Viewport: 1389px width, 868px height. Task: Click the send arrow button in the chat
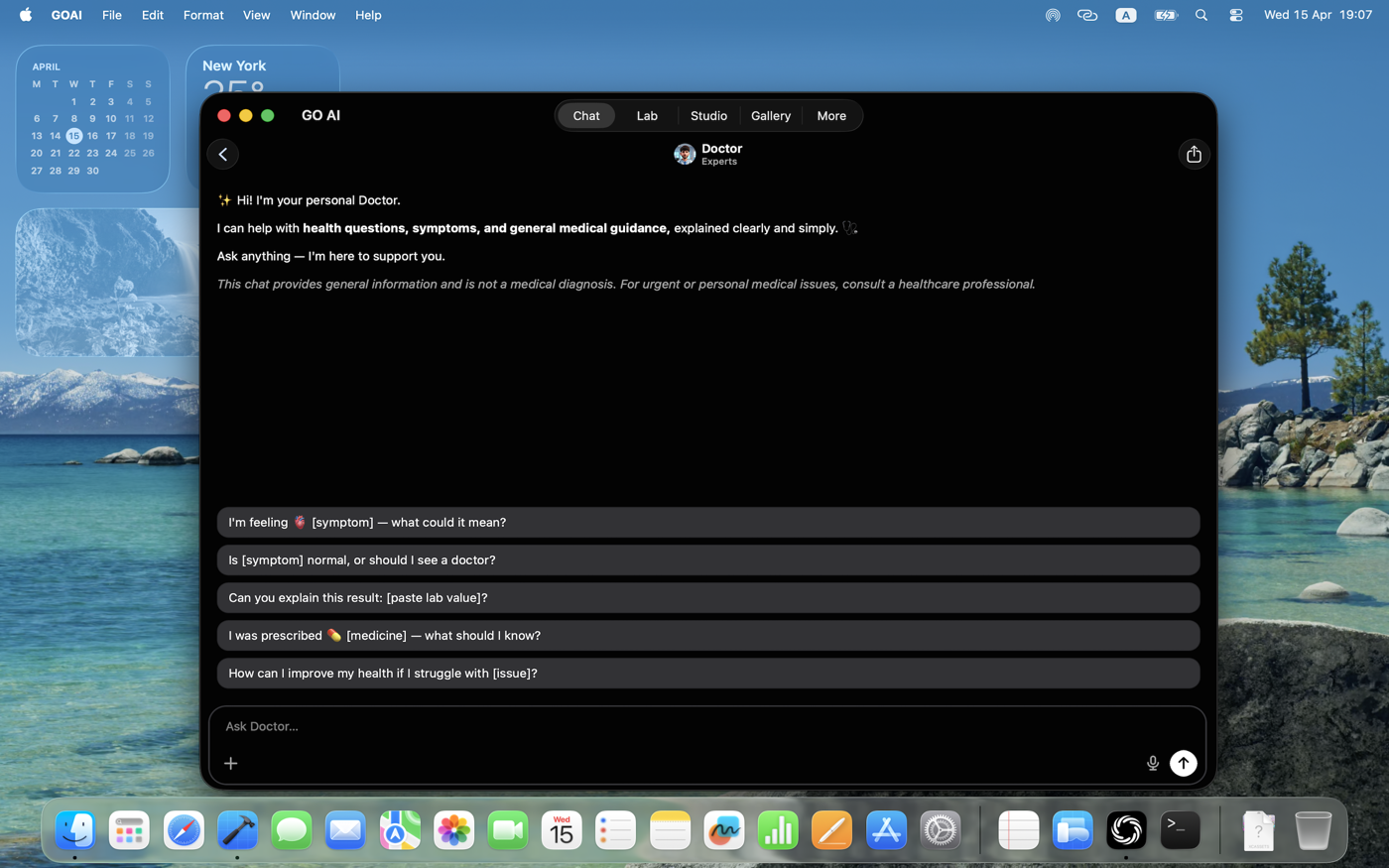click(1184, 763)
